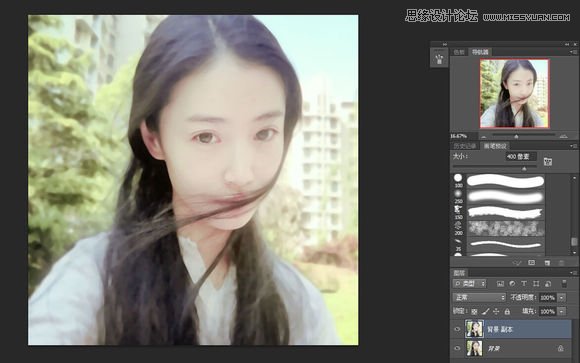580x363 pixels.
Task: Click the lock icon on 背景 layer
Action: point(561,348)
